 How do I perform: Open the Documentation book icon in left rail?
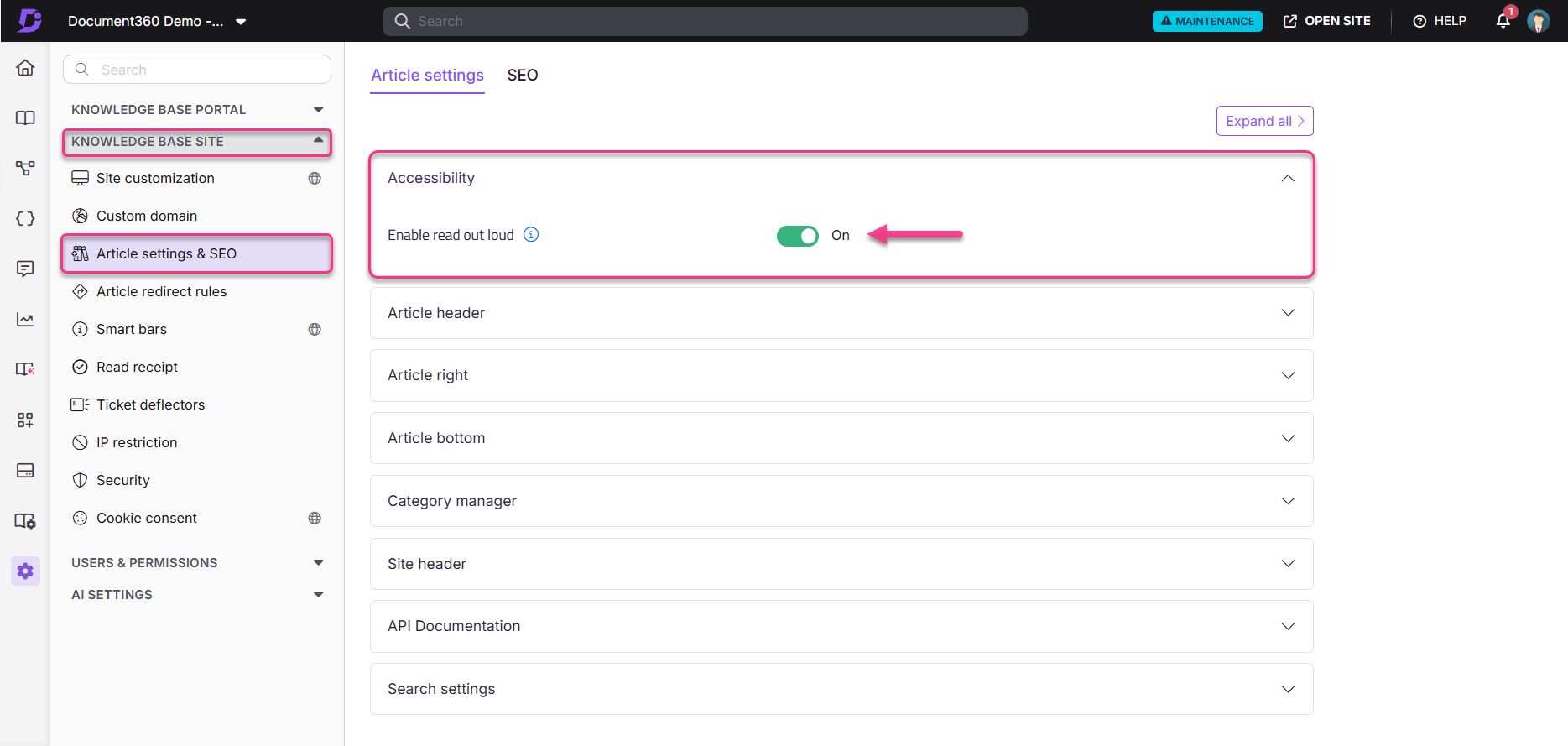(x=25, y=117)
